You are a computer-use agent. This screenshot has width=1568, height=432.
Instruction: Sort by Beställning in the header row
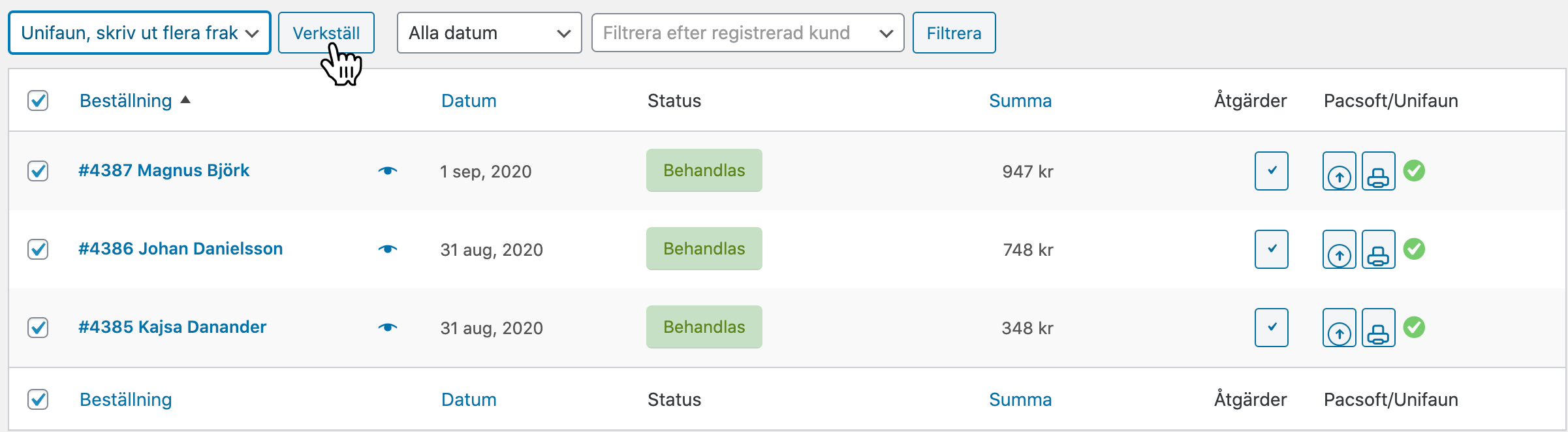pyautogui.click(x=126, y=100)
